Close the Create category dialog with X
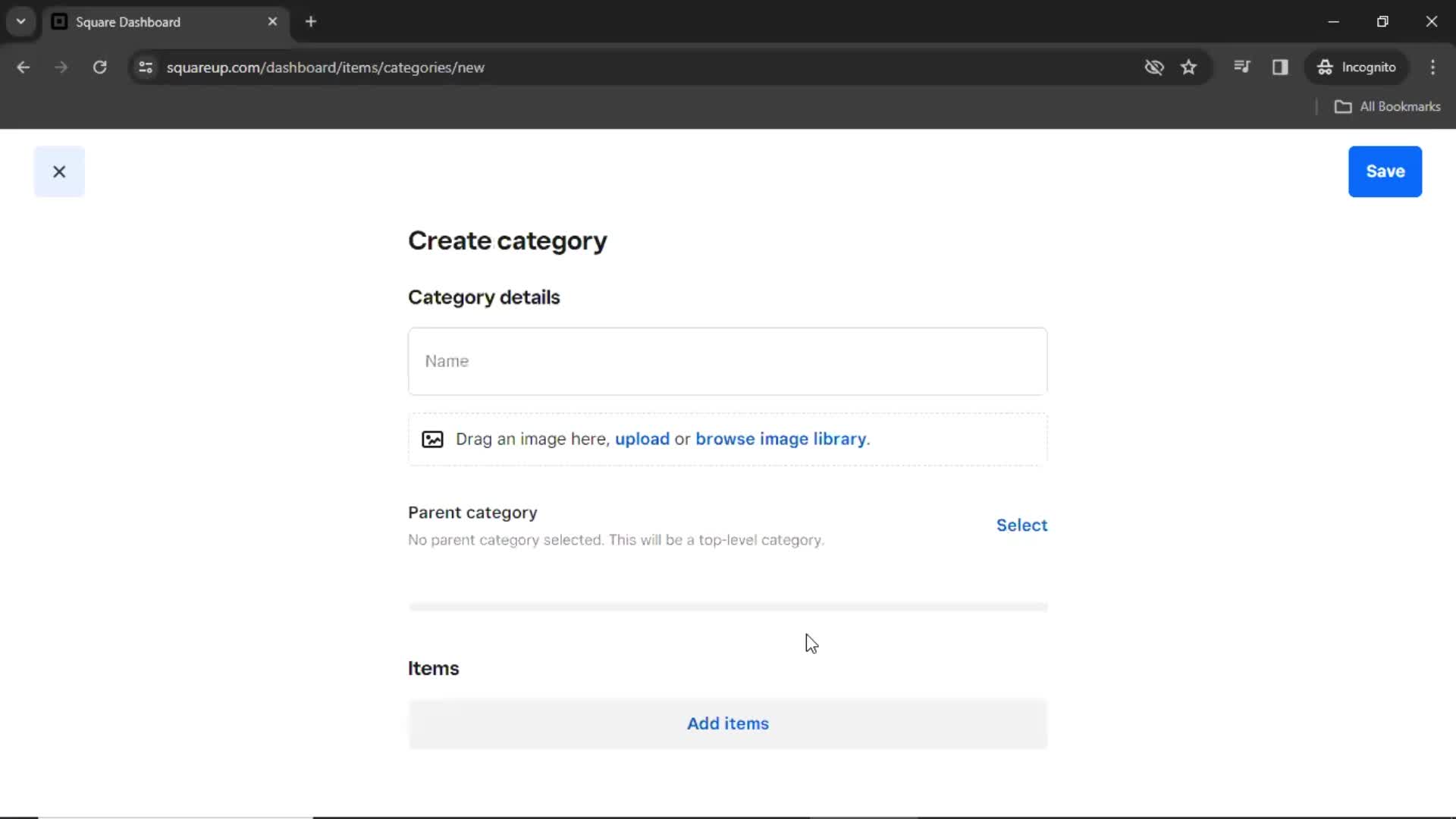 click(59, 171)
